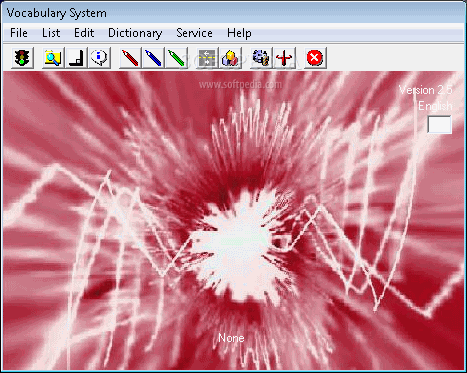Viewport: 467px width, 373px height.
Task: Click the colored blocks toolbar icon
Action: [231, 58]
